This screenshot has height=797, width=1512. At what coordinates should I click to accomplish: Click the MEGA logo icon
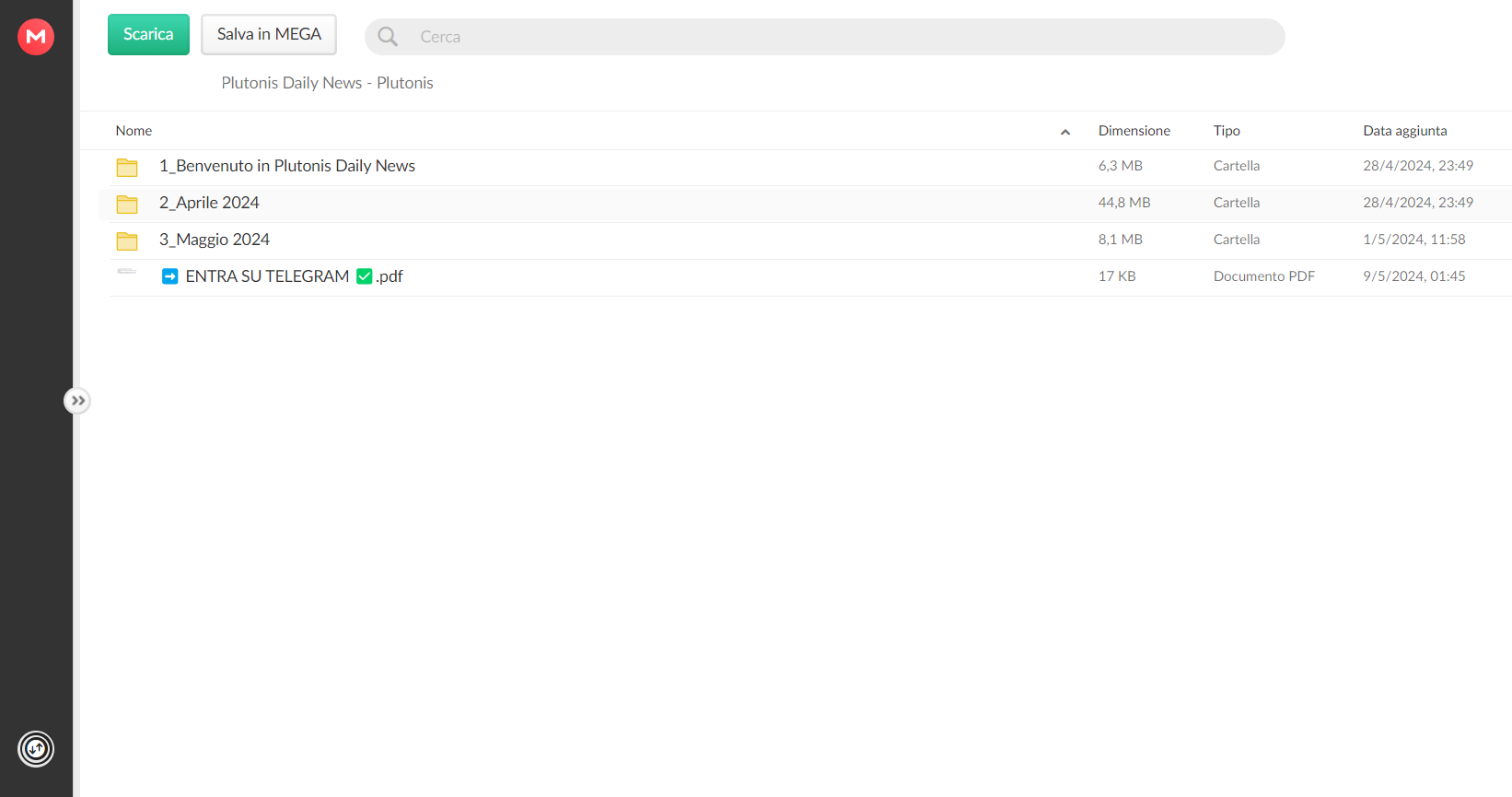36,37
